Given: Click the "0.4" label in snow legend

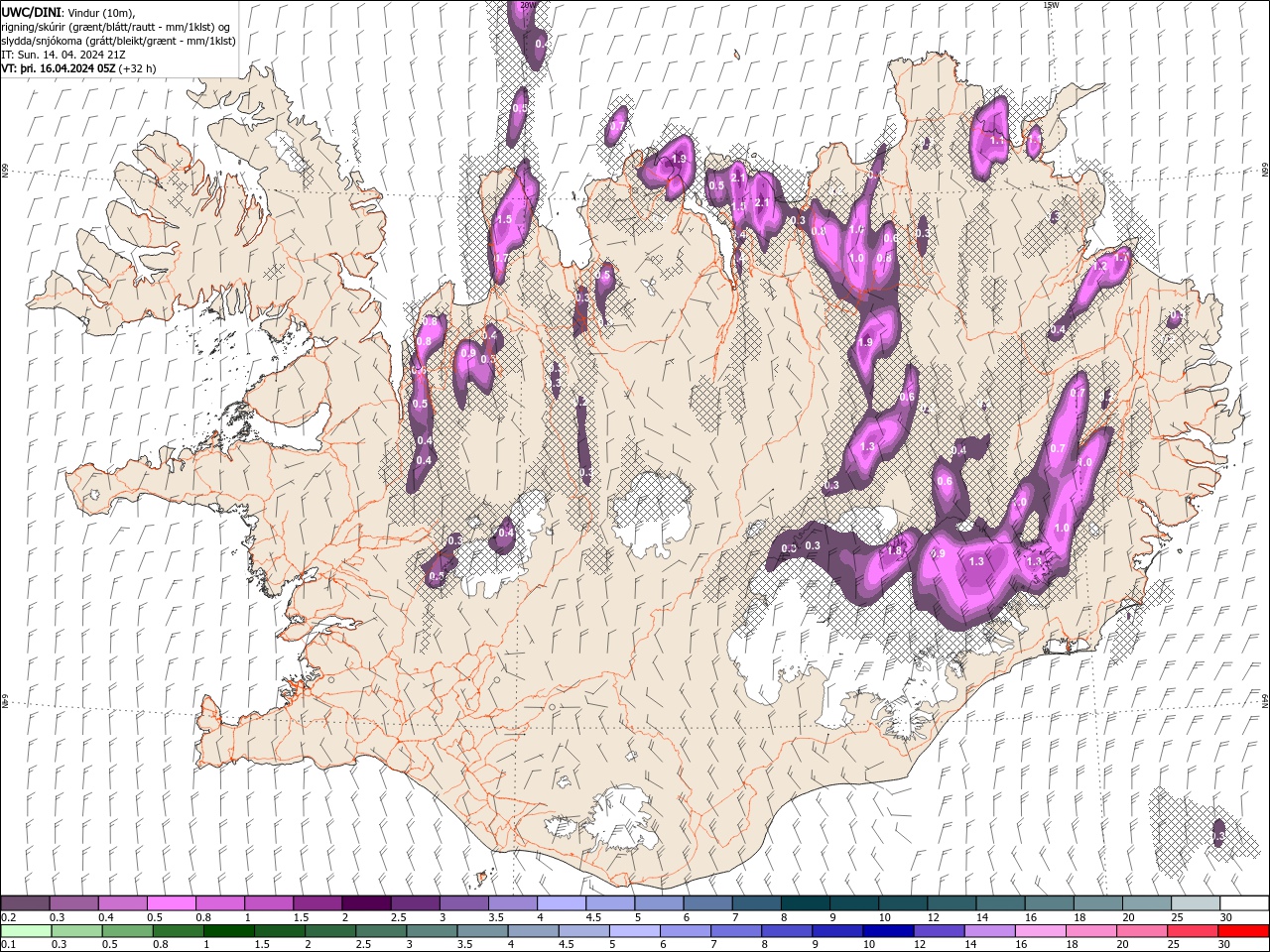Looking at the screenshot, I should pyautogui.click(x=105, y=918).
